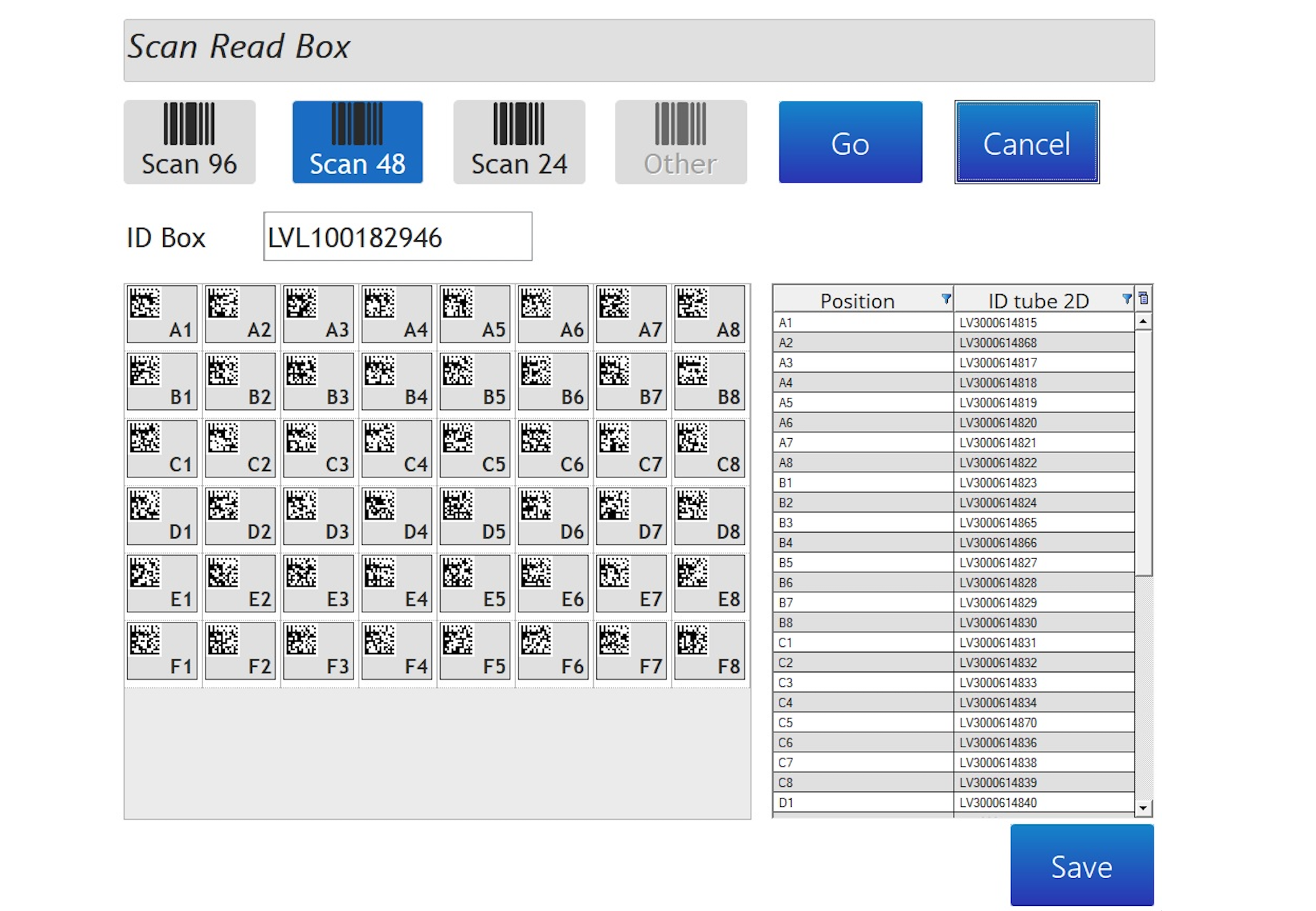
Task: Click the table scrollbar's up arrow
Action: click(x=1143, y=321)
